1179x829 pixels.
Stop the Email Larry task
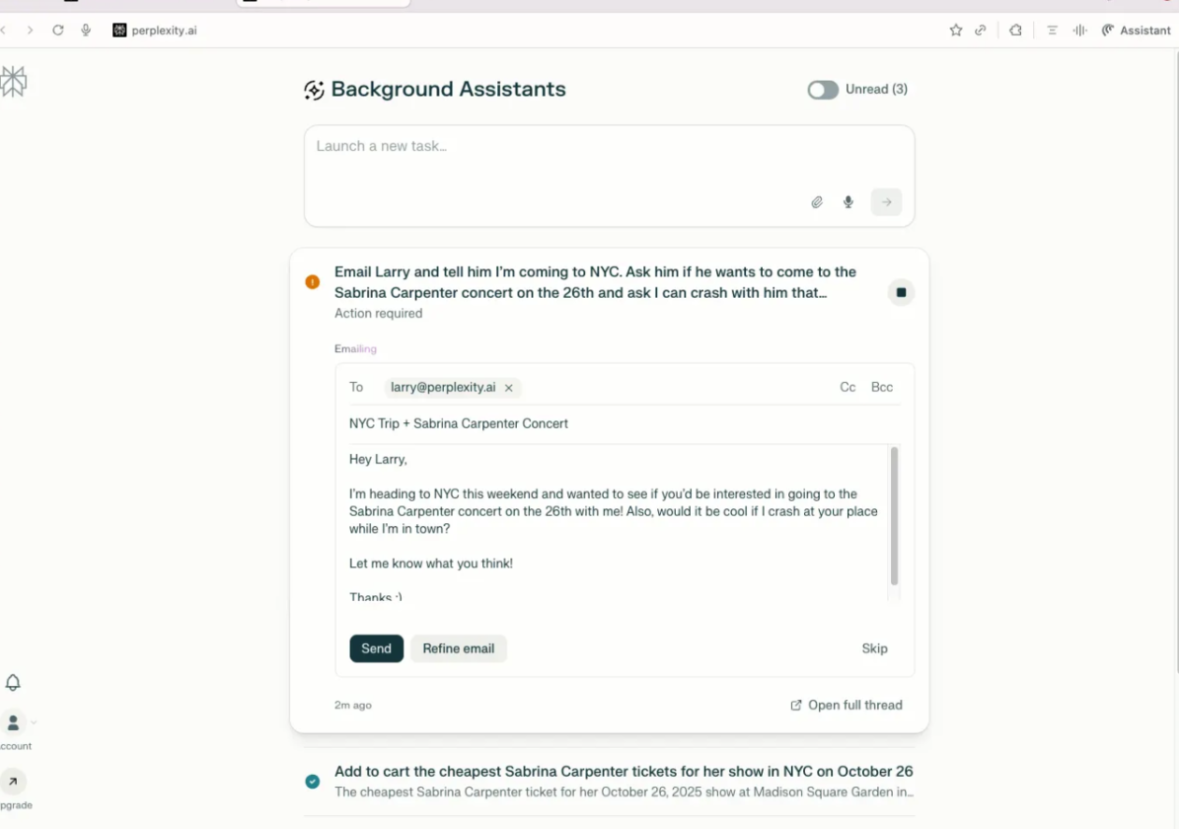pyautogui.click(x=901, y=293)
